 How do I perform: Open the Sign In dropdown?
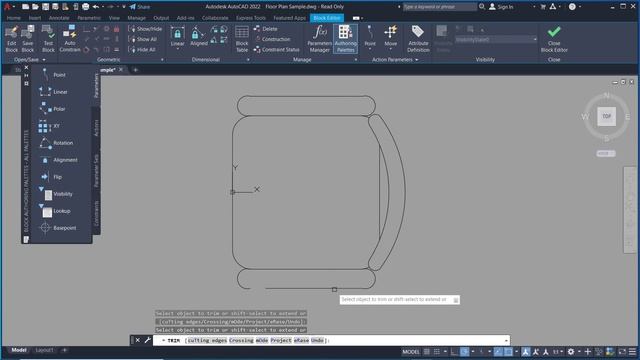tap(534, 7)
